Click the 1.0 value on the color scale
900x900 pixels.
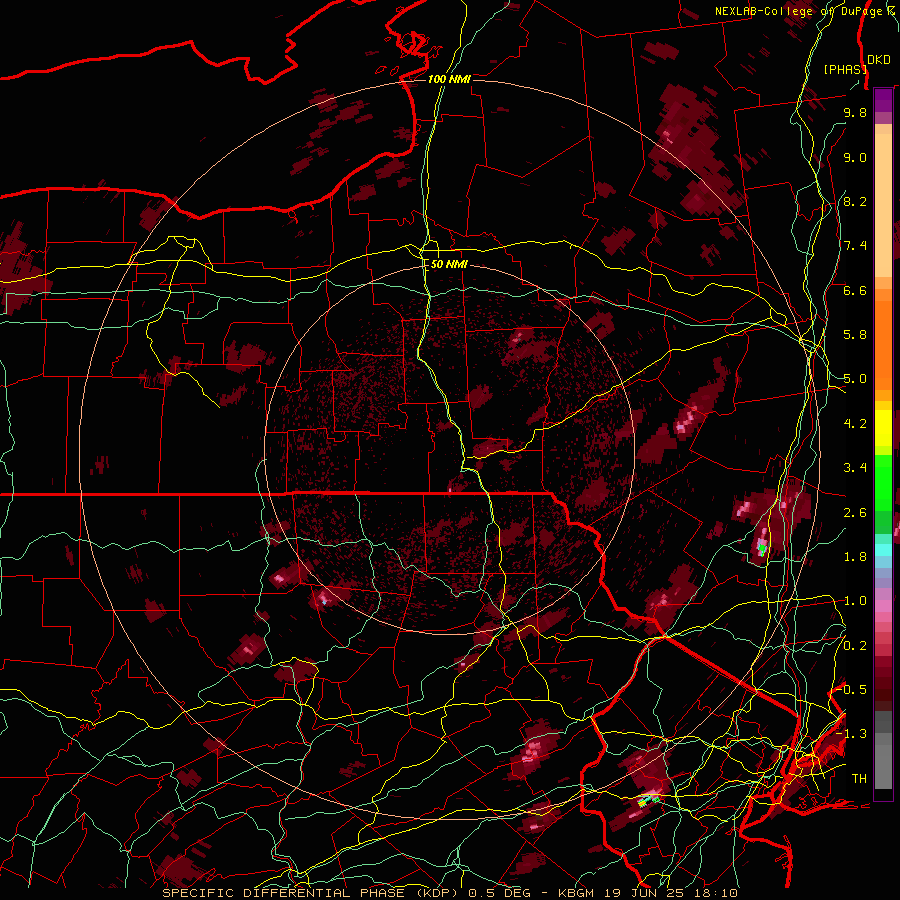(855, 601)
